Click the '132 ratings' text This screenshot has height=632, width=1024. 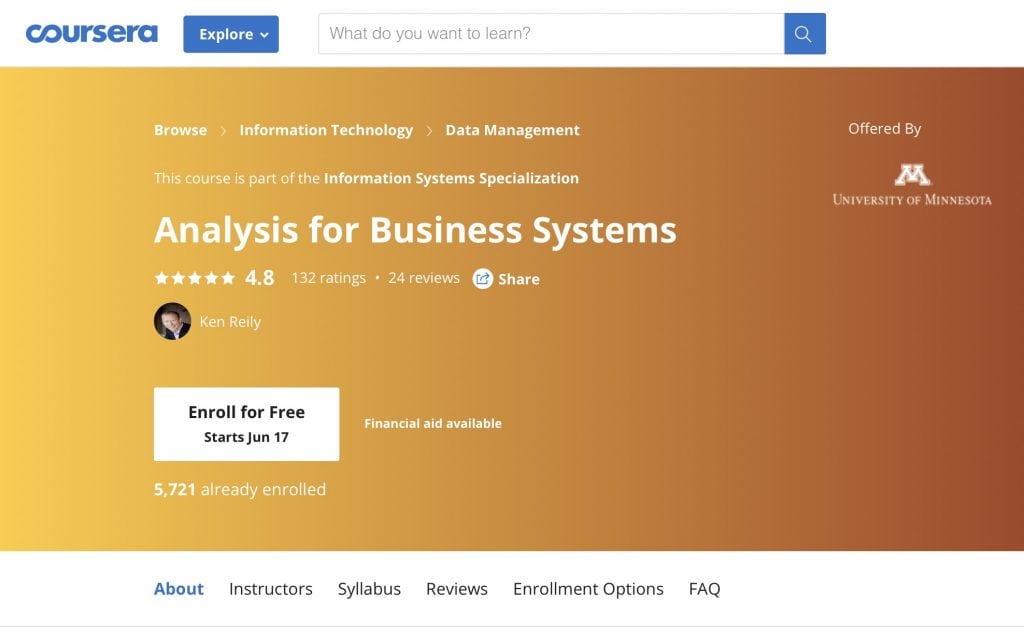click(328, 278)
